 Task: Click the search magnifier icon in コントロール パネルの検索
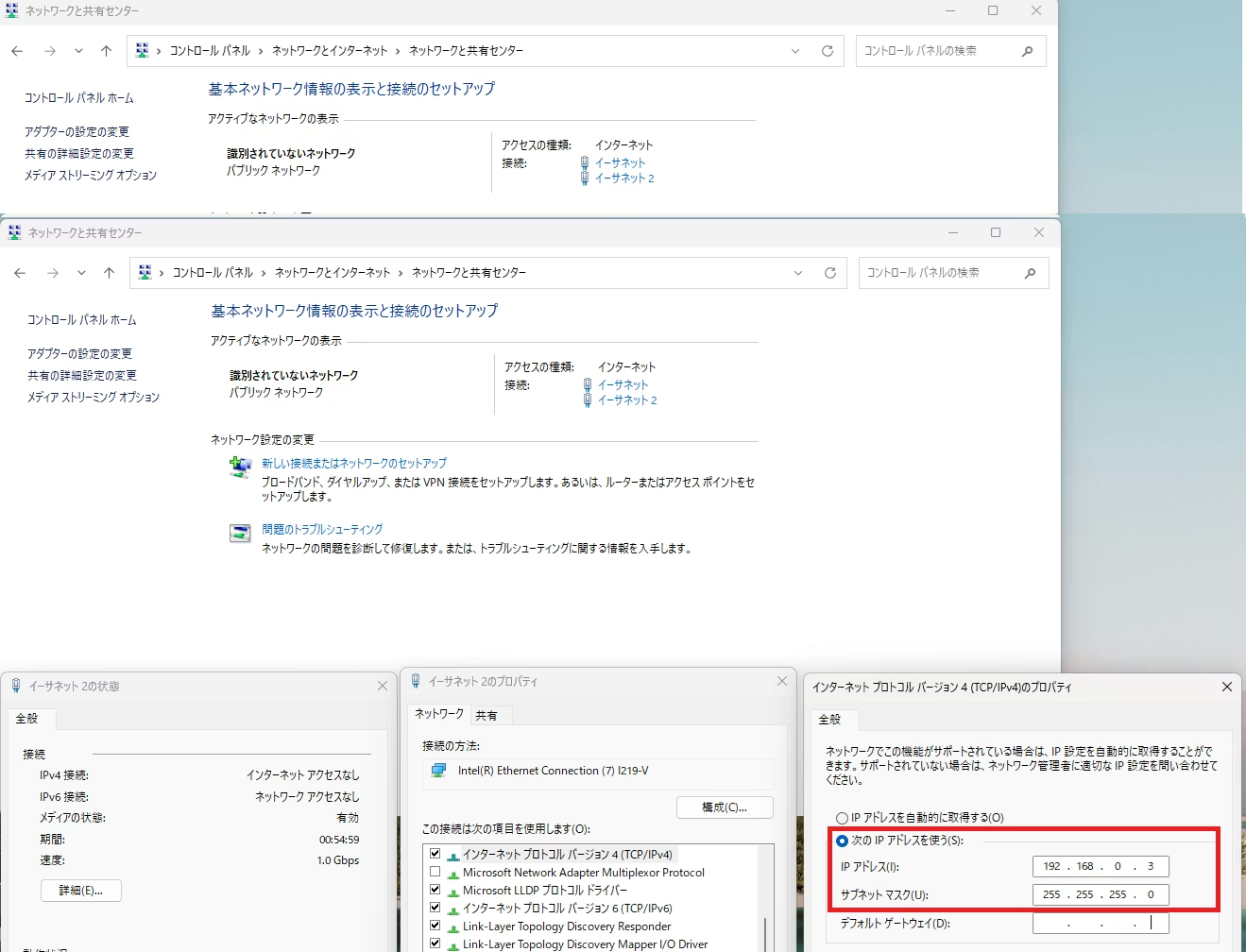[x=1029, y=273]
